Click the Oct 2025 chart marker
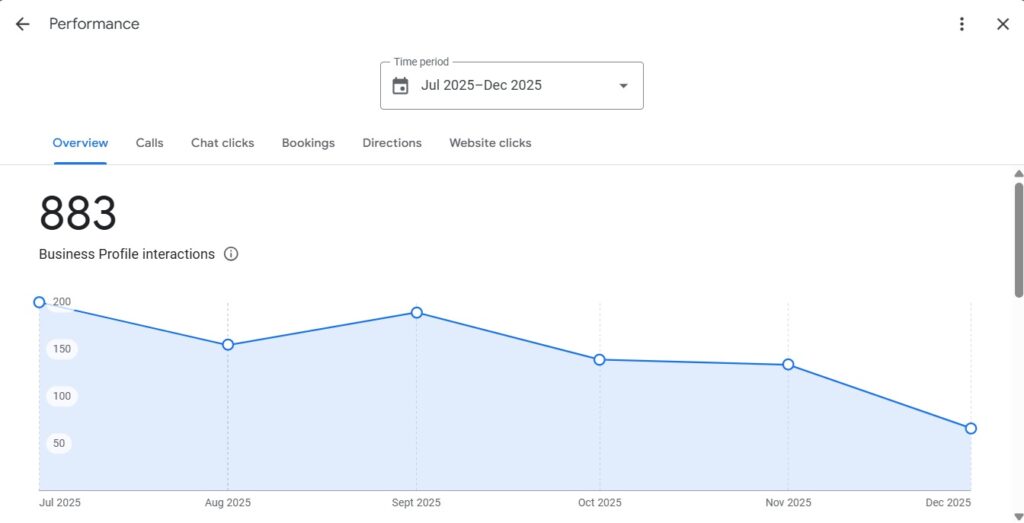 (x=600, y=360)
